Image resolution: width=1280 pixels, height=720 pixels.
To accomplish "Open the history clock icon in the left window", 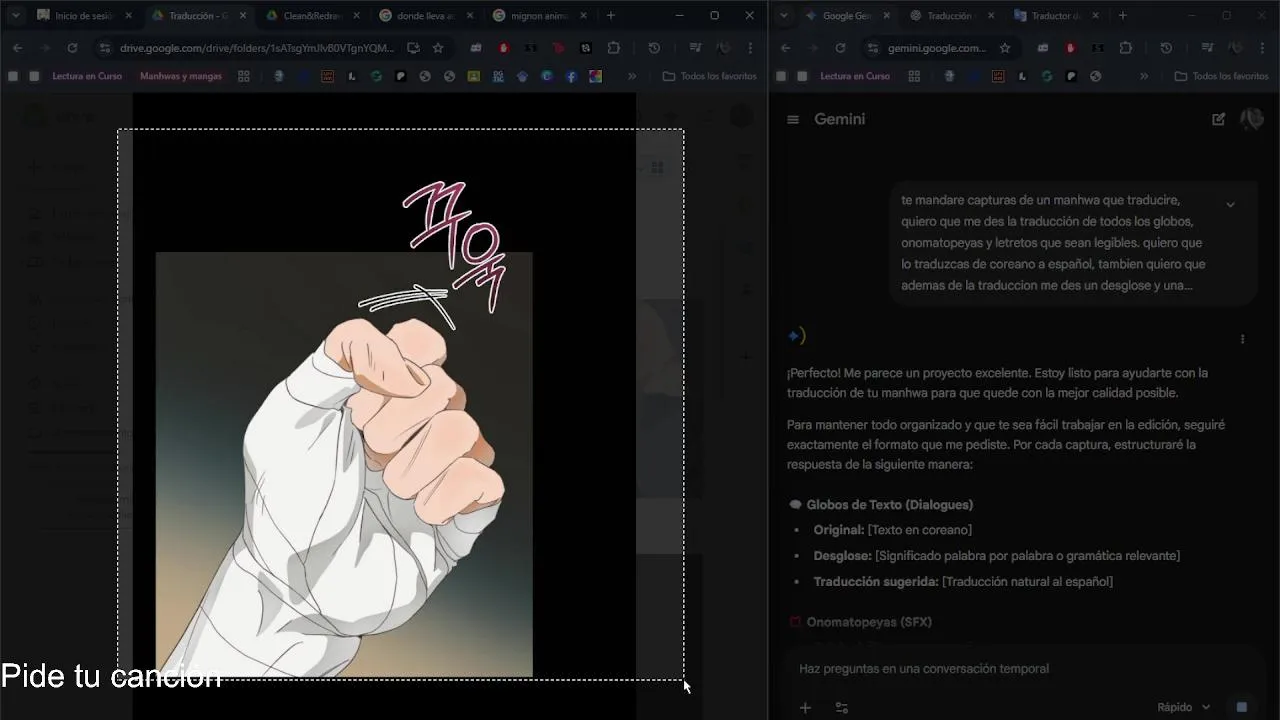I will (654, 48).
